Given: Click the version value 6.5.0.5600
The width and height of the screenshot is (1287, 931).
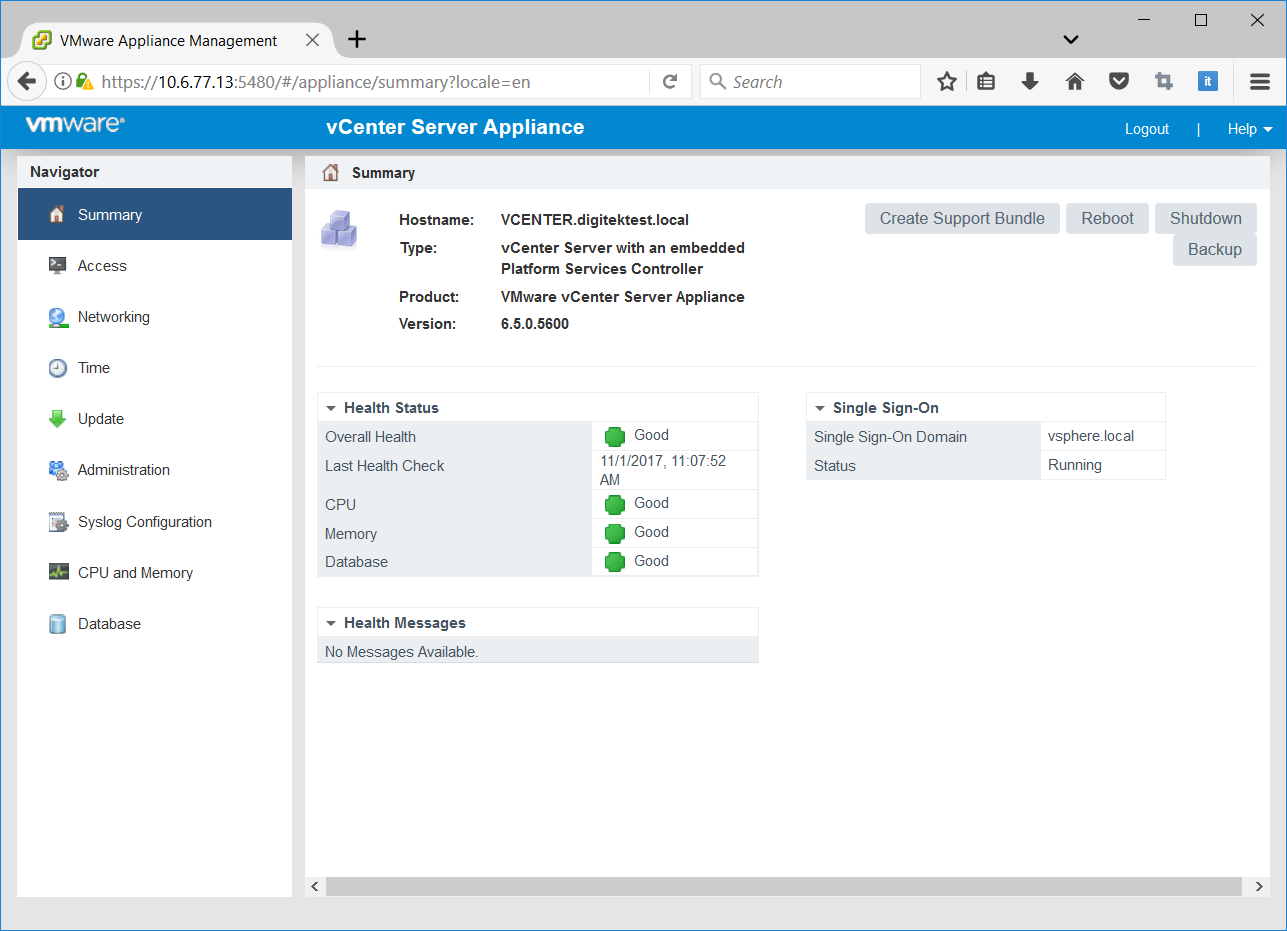Looking at the screenshot, I should [x=535, y=324].
